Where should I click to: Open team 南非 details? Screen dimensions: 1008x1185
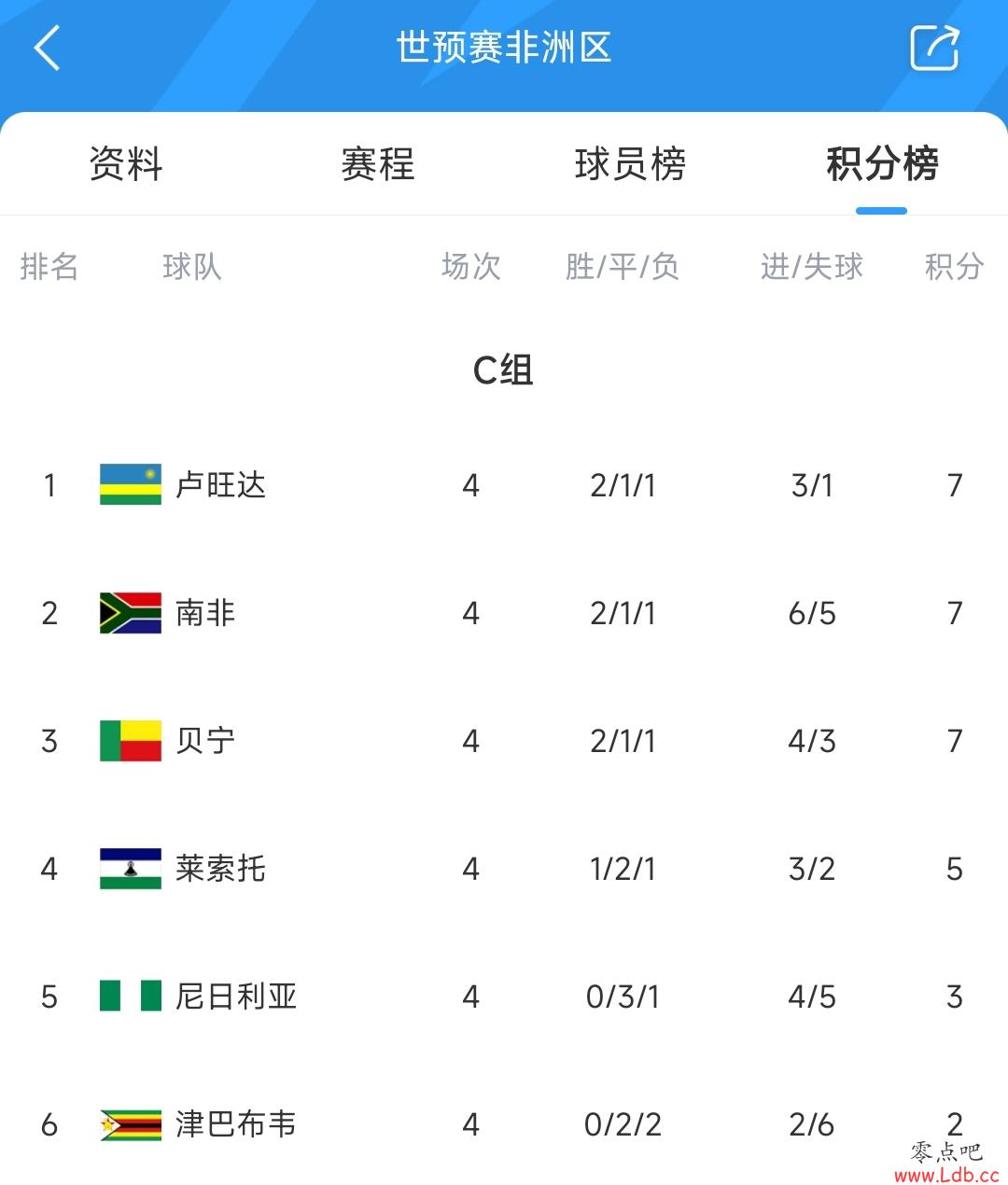pyautogui.click(x=205, y=613)
